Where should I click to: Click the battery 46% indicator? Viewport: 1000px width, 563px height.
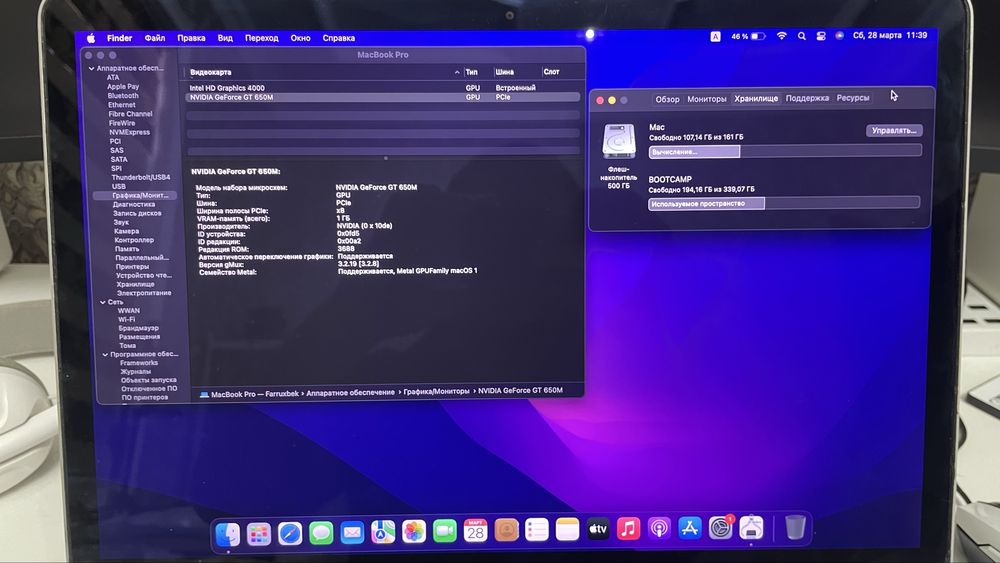(748, 36)
